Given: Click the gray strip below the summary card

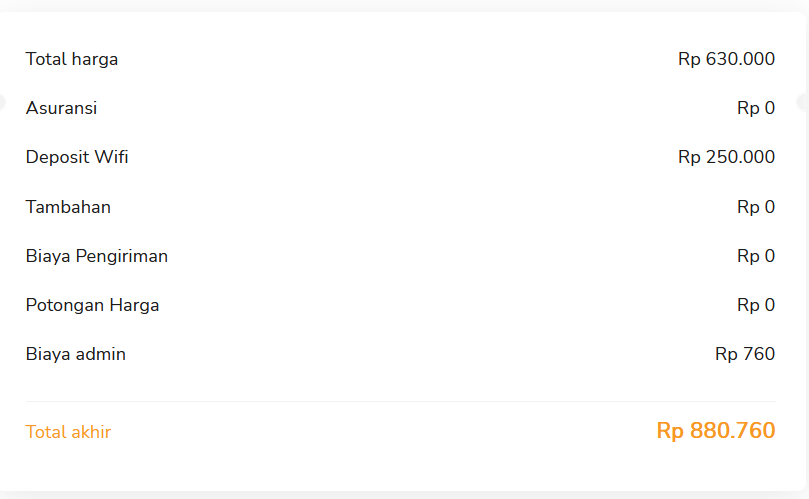Looking at the screenshot, I should (x=400, y=494).
